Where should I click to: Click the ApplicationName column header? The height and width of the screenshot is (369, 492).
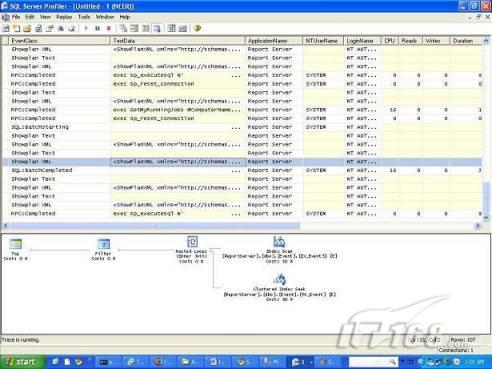click(274, 41)
